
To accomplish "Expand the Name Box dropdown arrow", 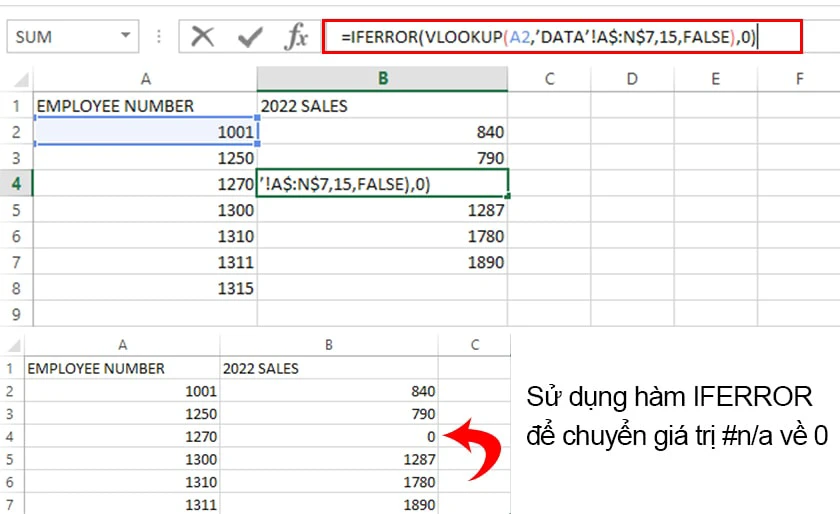I will (125, 36).
